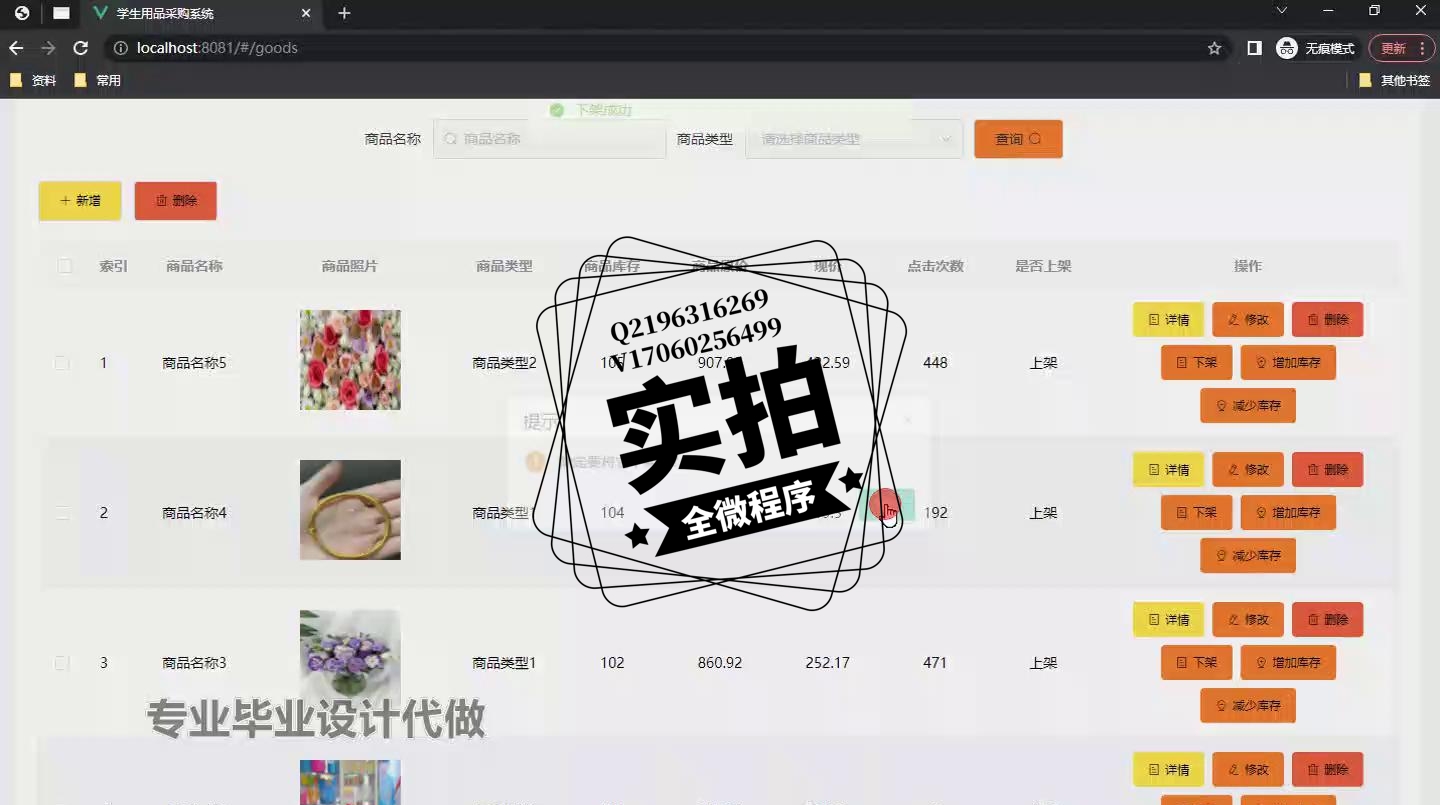This screenshot has height=805, width=1440.
Task: Close the 学生用品采购系统 tab
Action: [306, 13]
